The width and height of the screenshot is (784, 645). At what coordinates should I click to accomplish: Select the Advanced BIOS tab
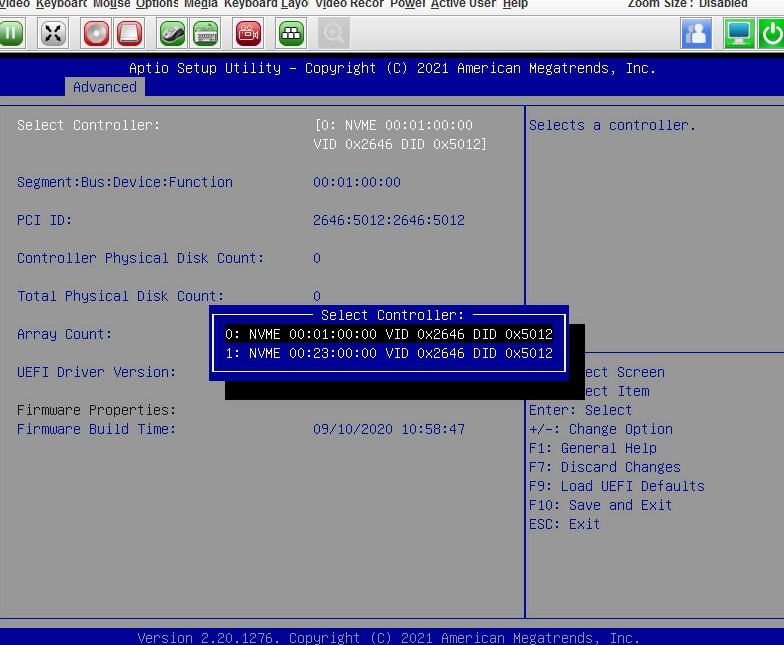[x=104, y=87]
